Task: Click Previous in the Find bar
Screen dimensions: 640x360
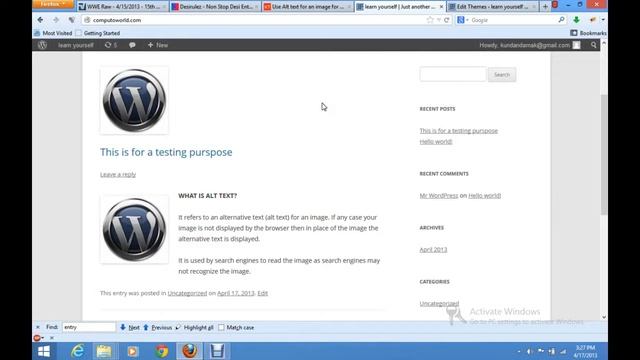Action: point(158,327)
